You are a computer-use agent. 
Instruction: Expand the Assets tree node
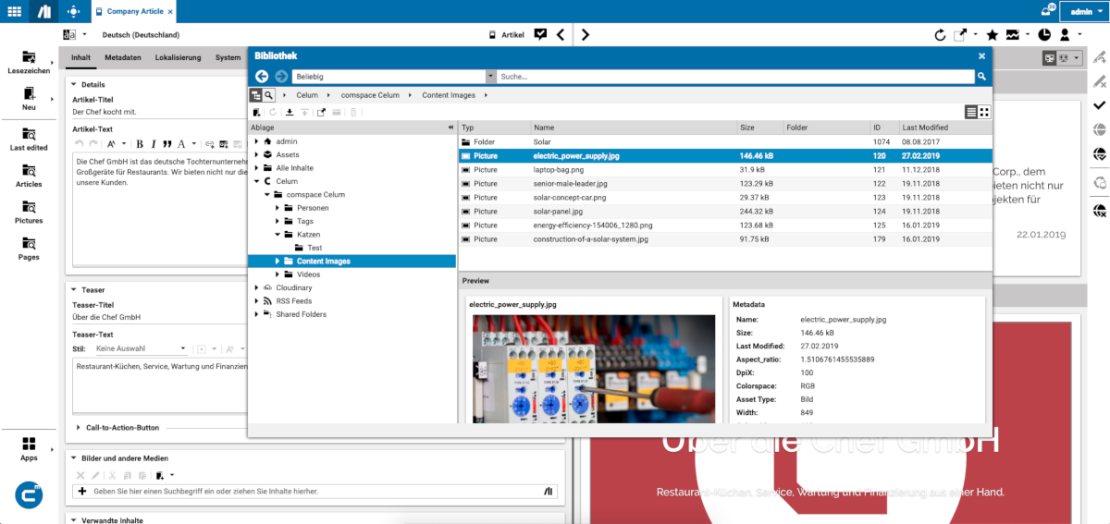(x=256, y=154)
